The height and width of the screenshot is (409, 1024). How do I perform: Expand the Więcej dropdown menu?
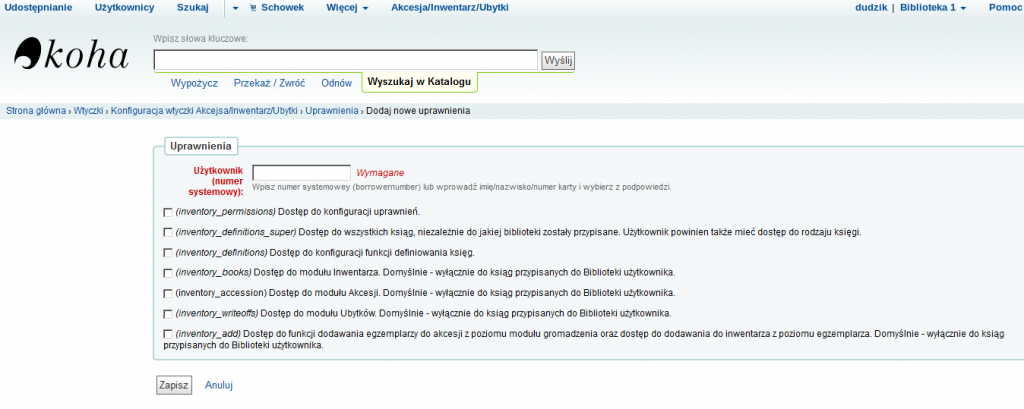click(x=347, y=8)
